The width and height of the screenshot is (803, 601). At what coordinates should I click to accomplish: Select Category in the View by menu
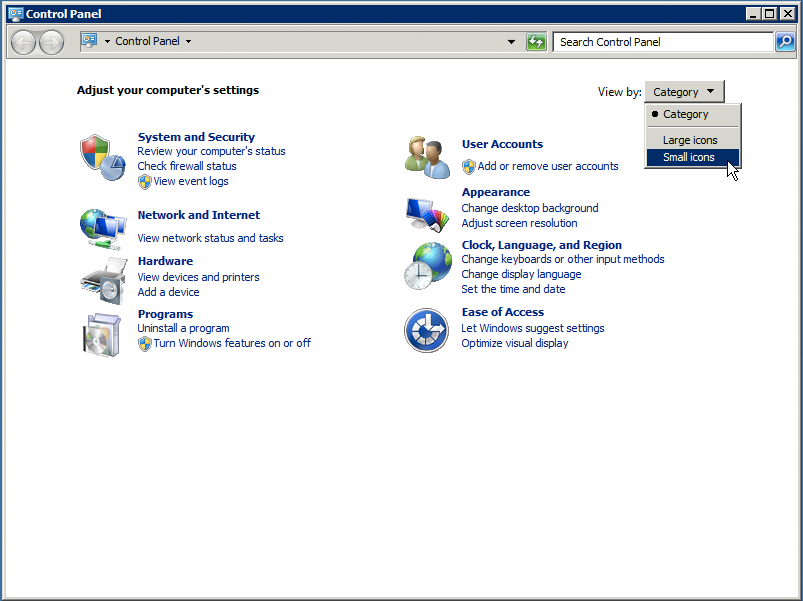point(693,114)
